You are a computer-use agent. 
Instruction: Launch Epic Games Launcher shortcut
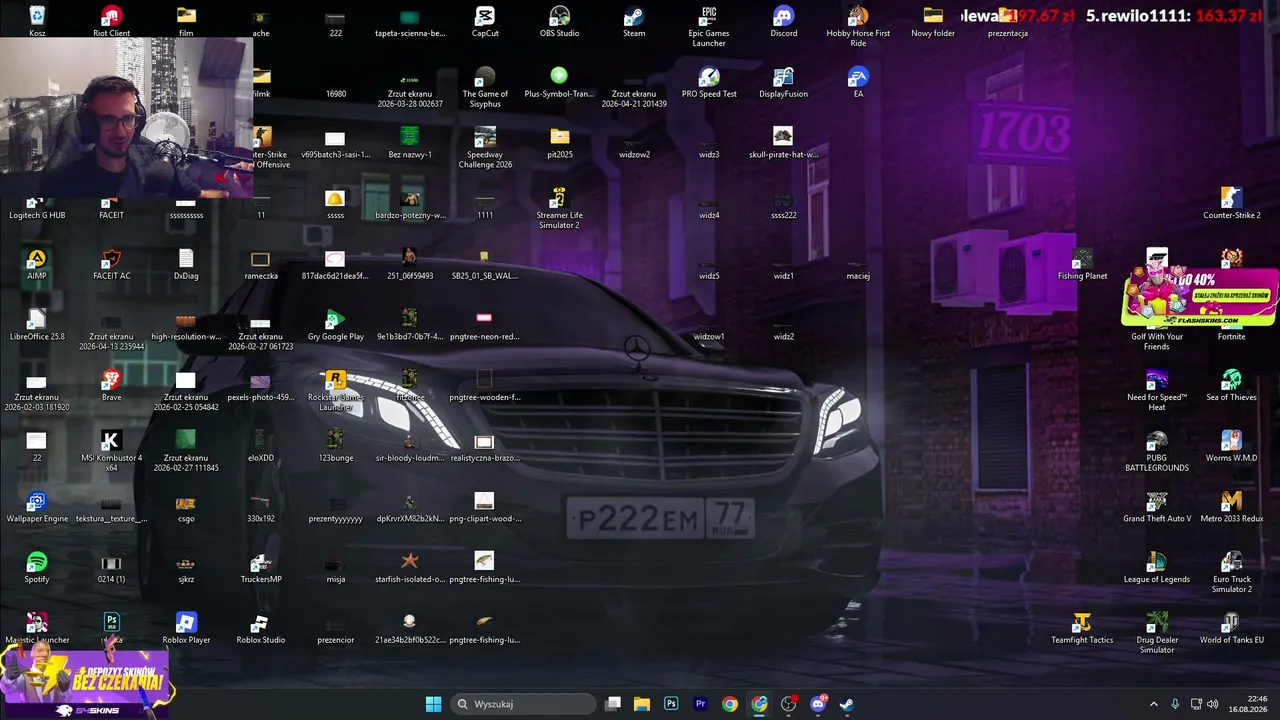pyautogui.click(x=709, y=27)
